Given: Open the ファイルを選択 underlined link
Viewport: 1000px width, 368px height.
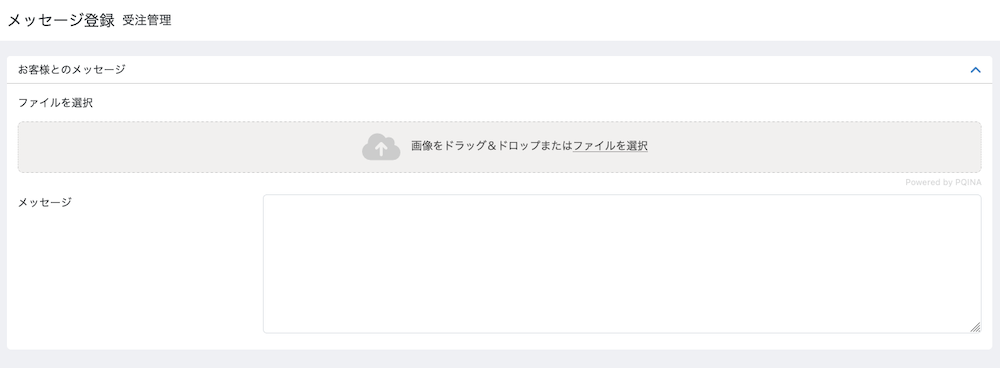Looking at the screenshot, I should [x=610, y=146].
